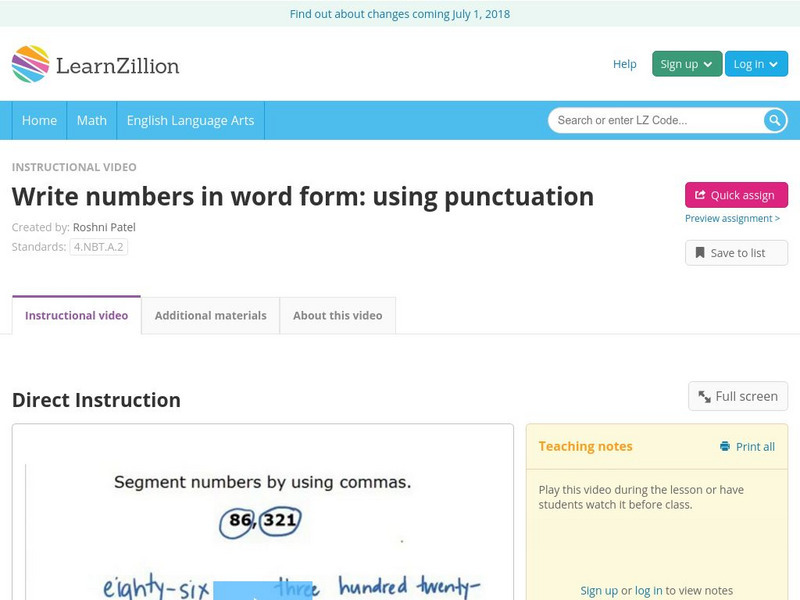Open the English Language Arts section
Viewport: 800px width, 600px height.
[193, 120]
